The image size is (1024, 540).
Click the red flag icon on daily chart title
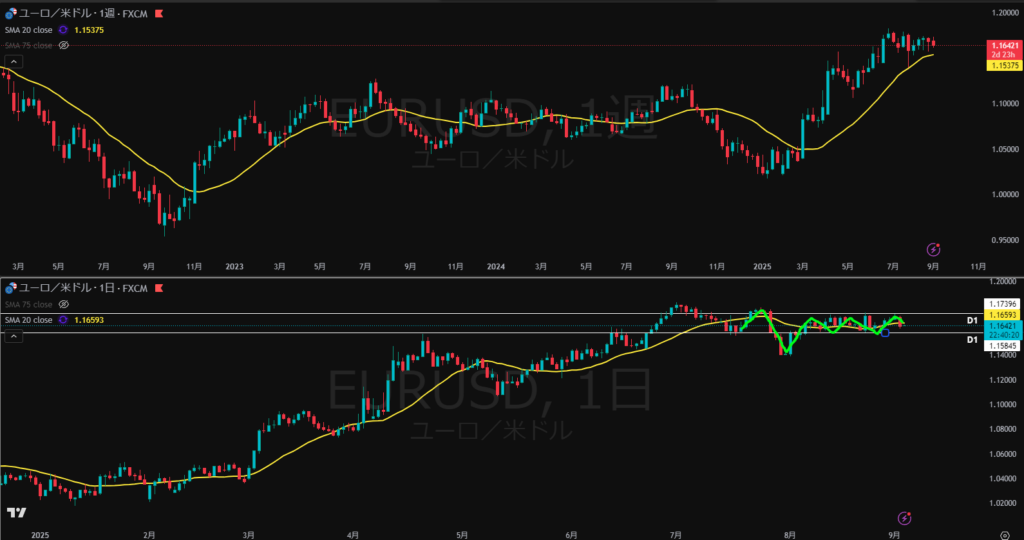pyautogui.click(x=159, y=288)
